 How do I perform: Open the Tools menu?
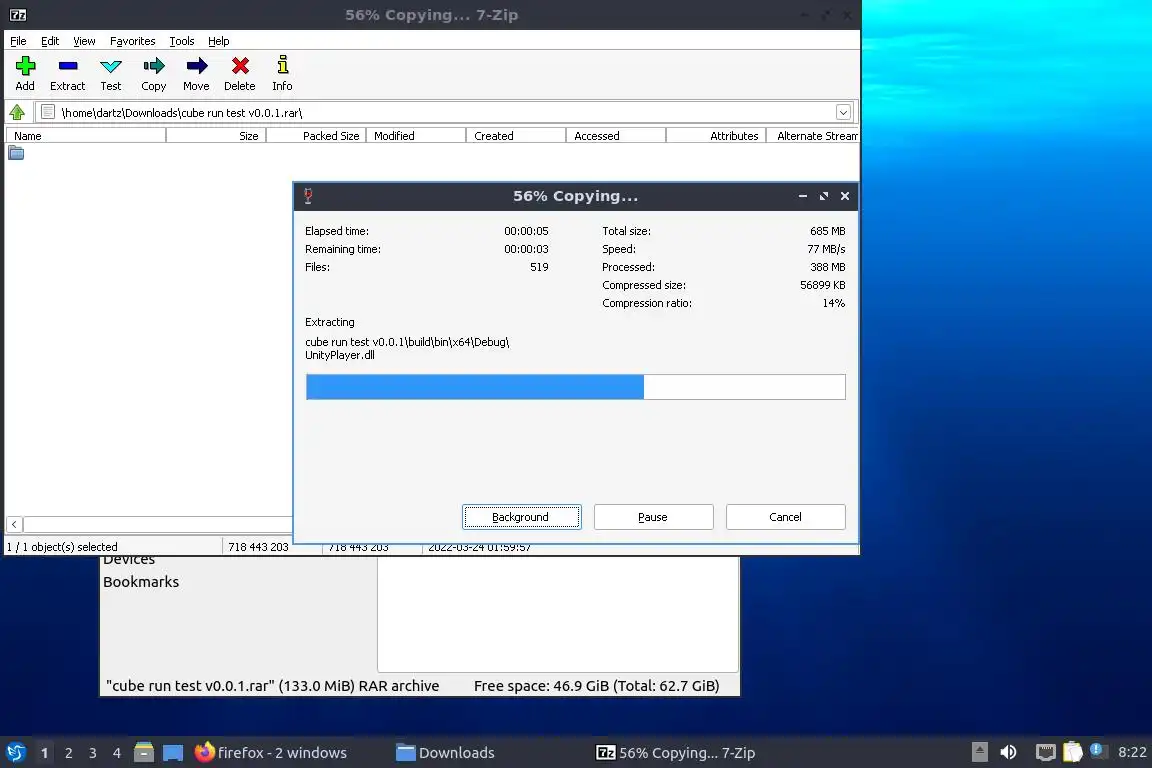(x=182, y=41)
